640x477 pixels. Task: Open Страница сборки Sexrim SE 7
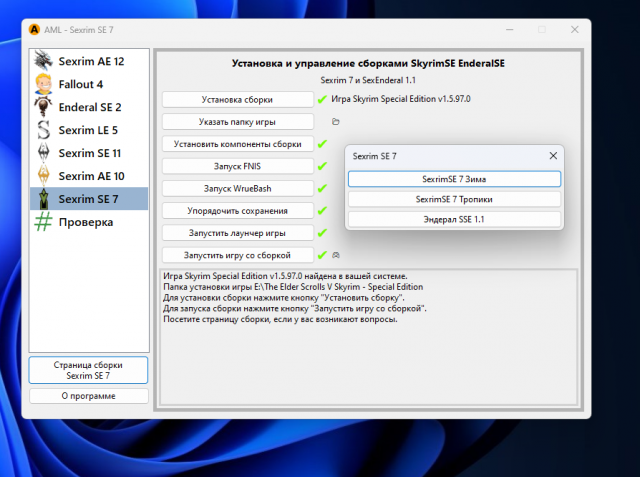tap(89, 371)
